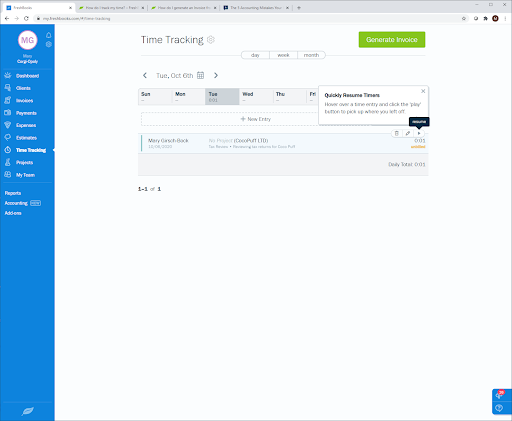Screen dimensions: 512x421
Task: Edit the time entry with the pencil icon
Action: pyautogui.click(x=408, y=133)
